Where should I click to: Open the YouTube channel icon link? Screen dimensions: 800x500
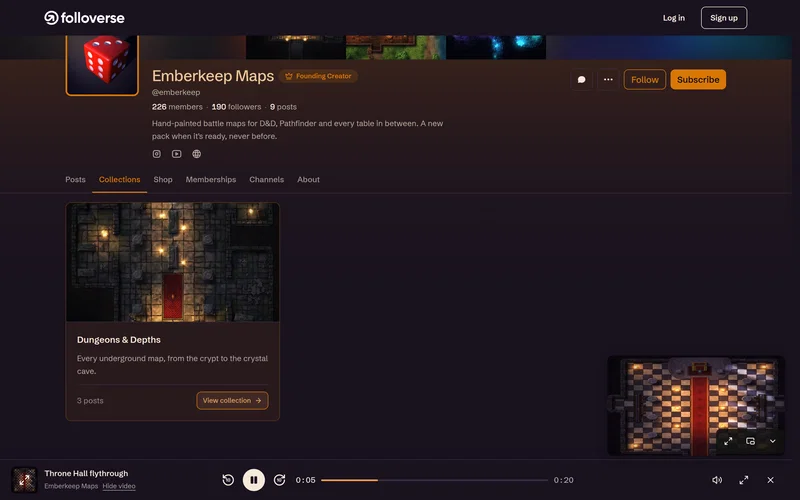tap(177, 154)
